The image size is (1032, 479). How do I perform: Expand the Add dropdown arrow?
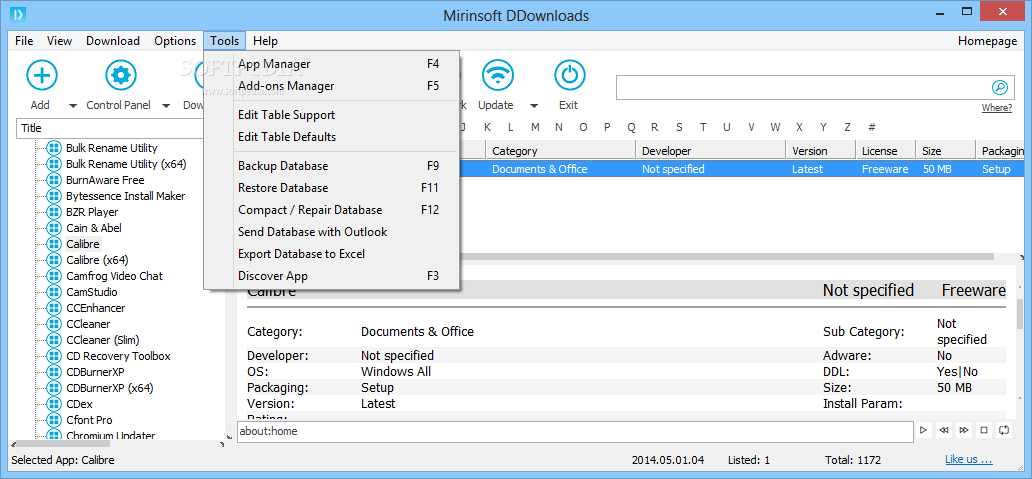click(x=72, y=105)
